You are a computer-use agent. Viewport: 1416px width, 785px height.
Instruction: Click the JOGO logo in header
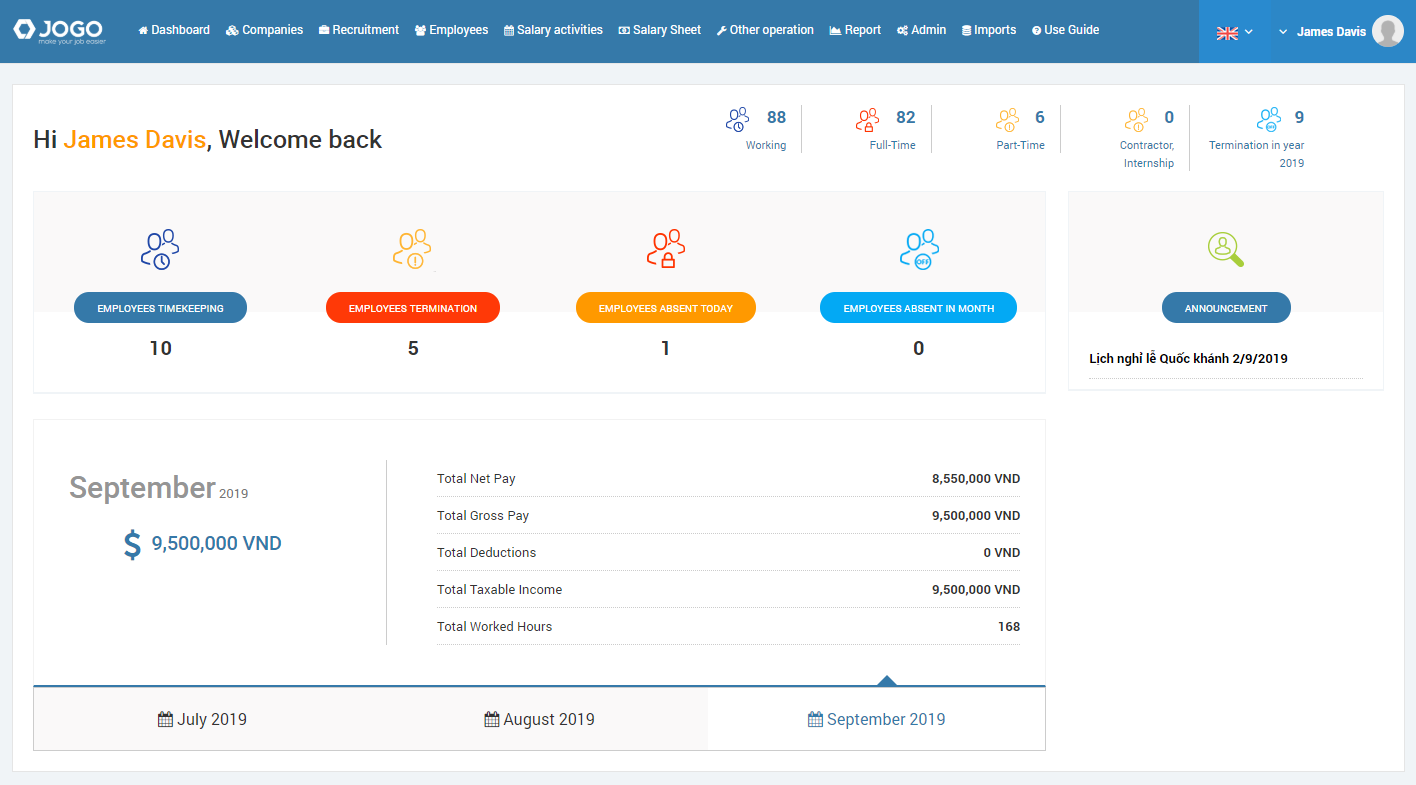coord(60,31)
